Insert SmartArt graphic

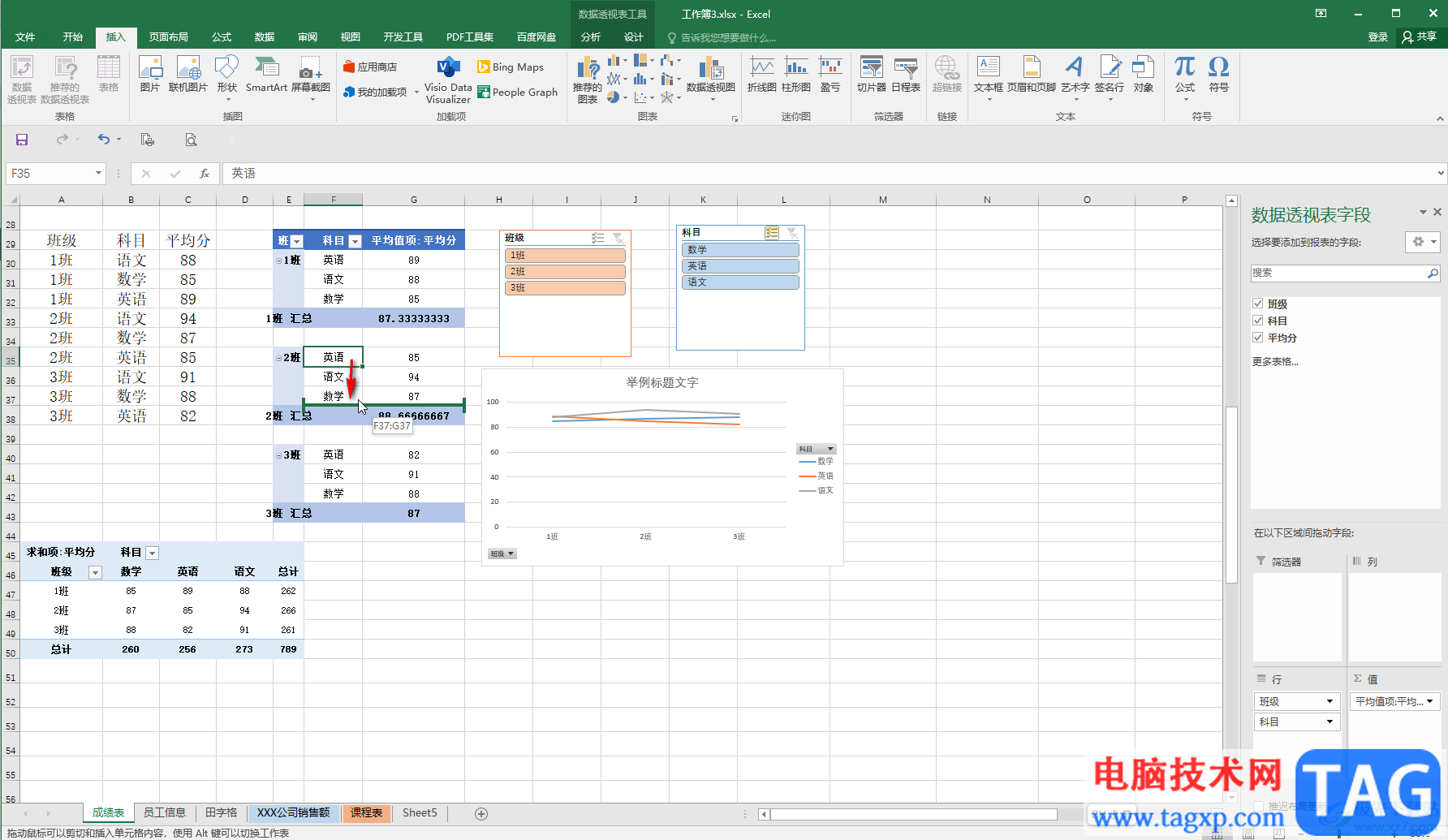click(266, 74)
